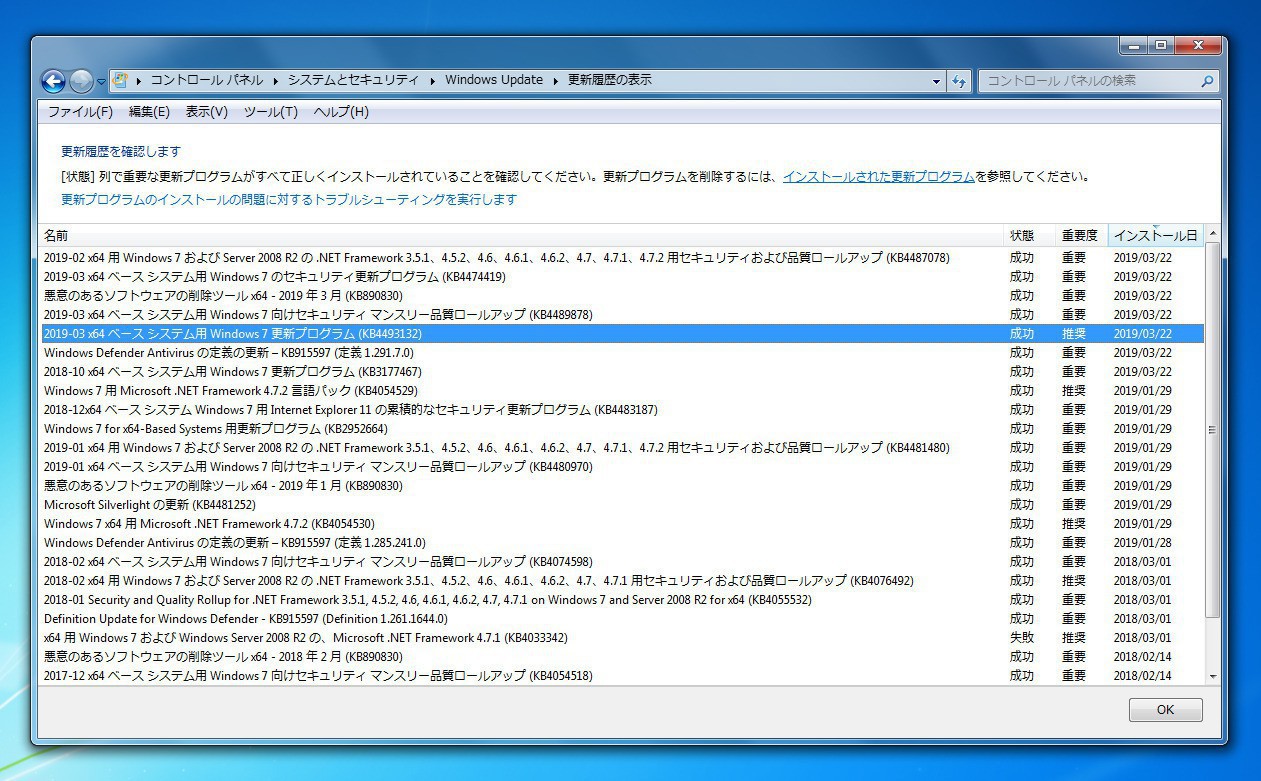Refresh the page with the refresh icon
Viewport: 1261px width, 781px height.
959,81
